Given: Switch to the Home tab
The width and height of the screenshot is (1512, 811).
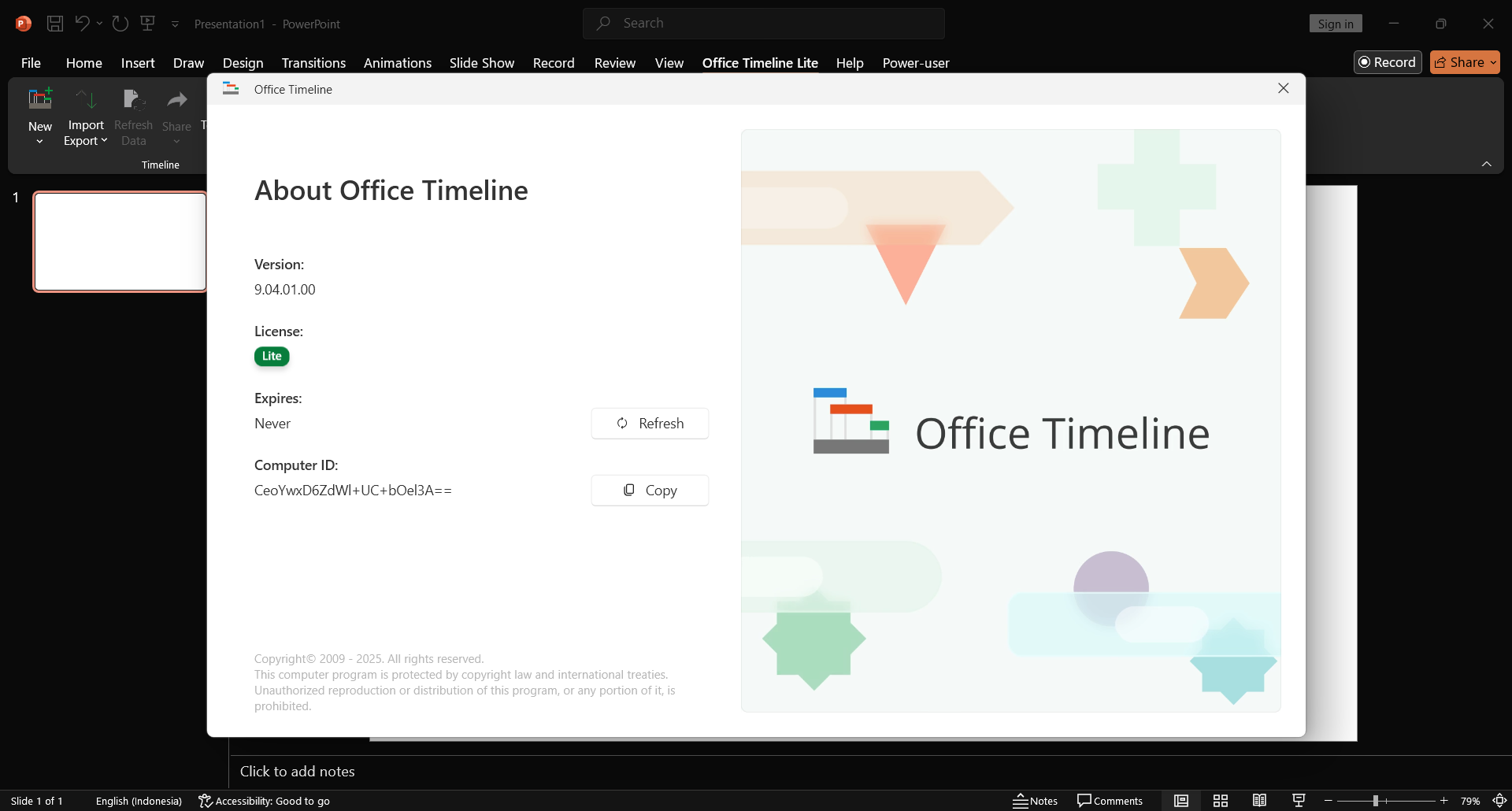Looking at the screenshot, I should [84, 63].
